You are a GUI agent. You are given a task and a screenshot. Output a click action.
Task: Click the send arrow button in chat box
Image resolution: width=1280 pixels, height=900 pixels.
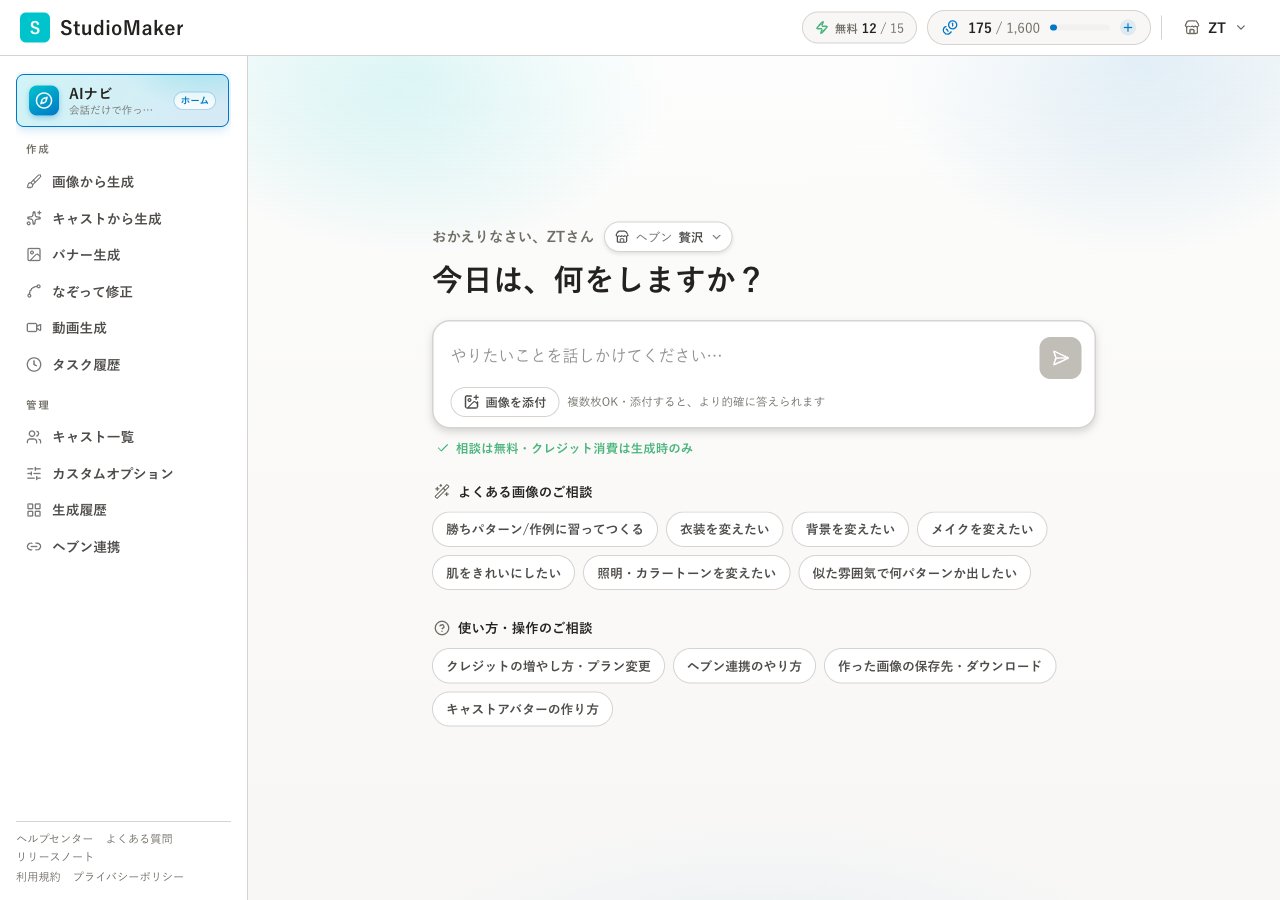point(1060,358)
